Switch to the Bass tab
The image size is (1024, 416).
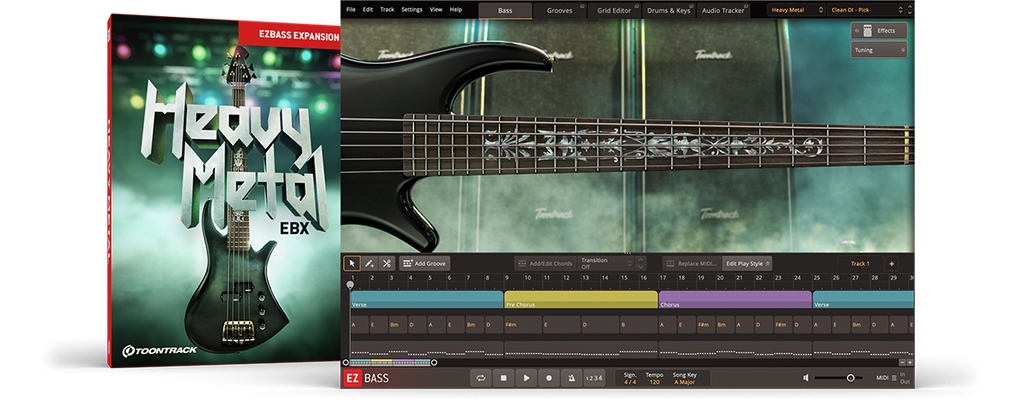505,10
